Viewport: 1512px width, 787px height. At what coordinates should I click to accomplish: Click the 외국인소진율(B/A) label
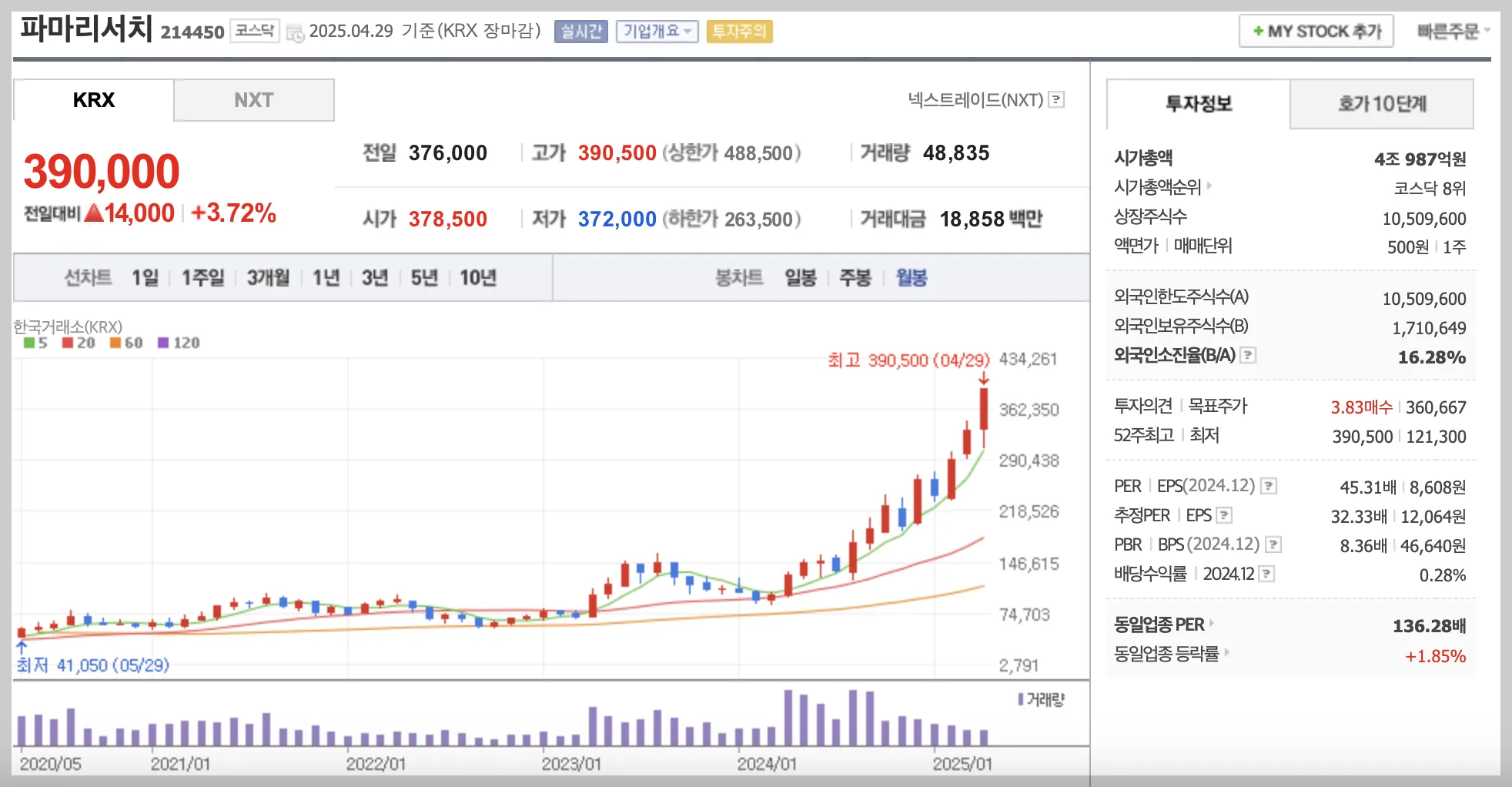[1174, 355]
